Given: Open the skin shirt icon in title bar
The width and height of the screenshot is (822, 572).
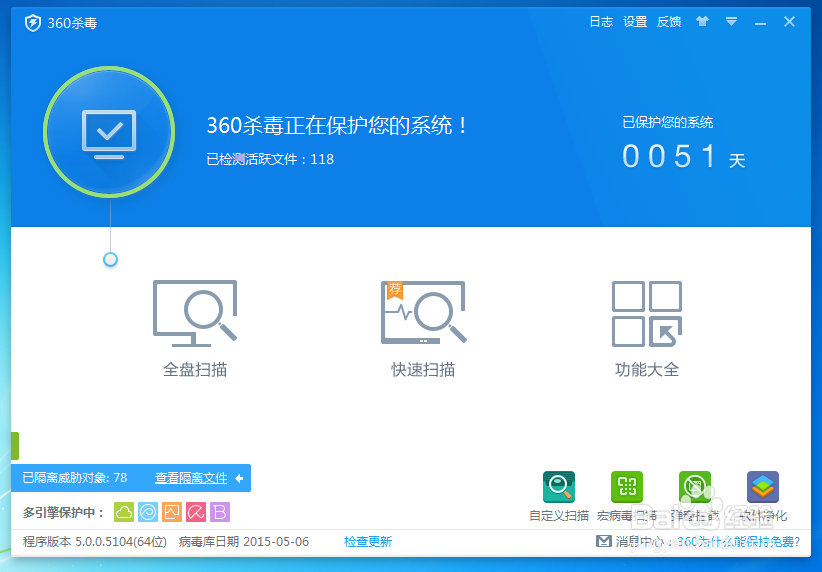Looking at the screenshot, I should coord(702,21).
